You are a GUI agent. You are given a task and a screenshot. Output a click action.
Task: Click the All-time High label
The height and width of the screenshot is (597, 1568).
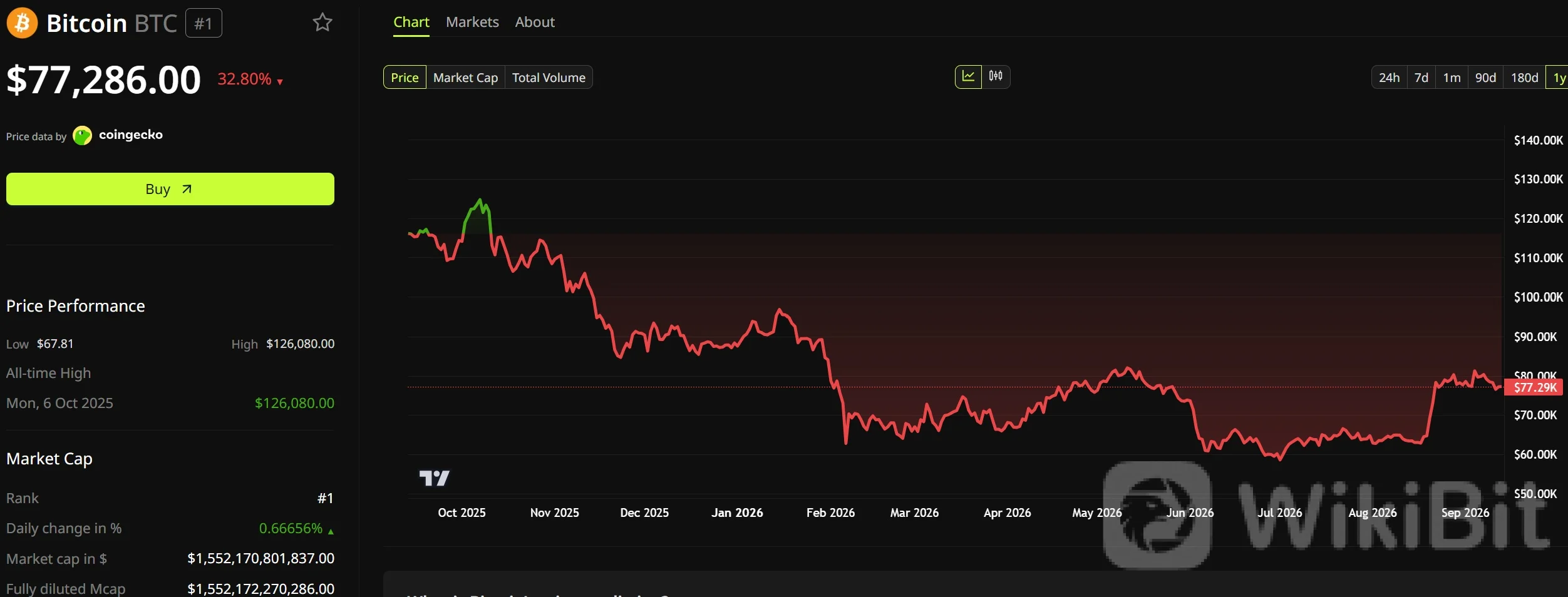click(49, 374)
